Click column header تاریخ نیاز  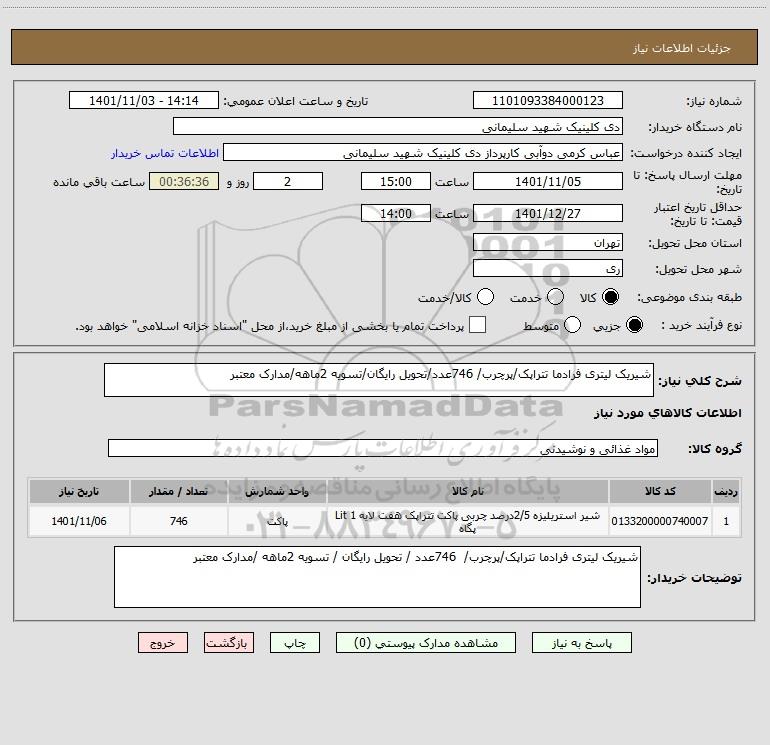(x=79, y=491)
